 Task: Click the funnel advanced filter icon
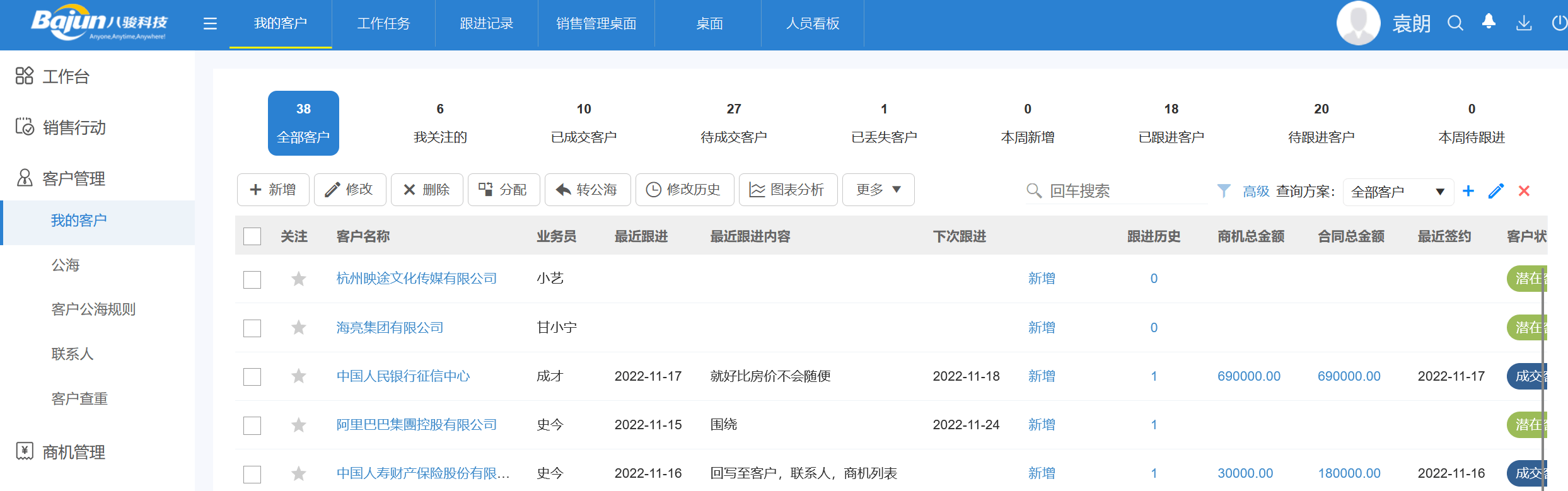tap(1223, 191)
